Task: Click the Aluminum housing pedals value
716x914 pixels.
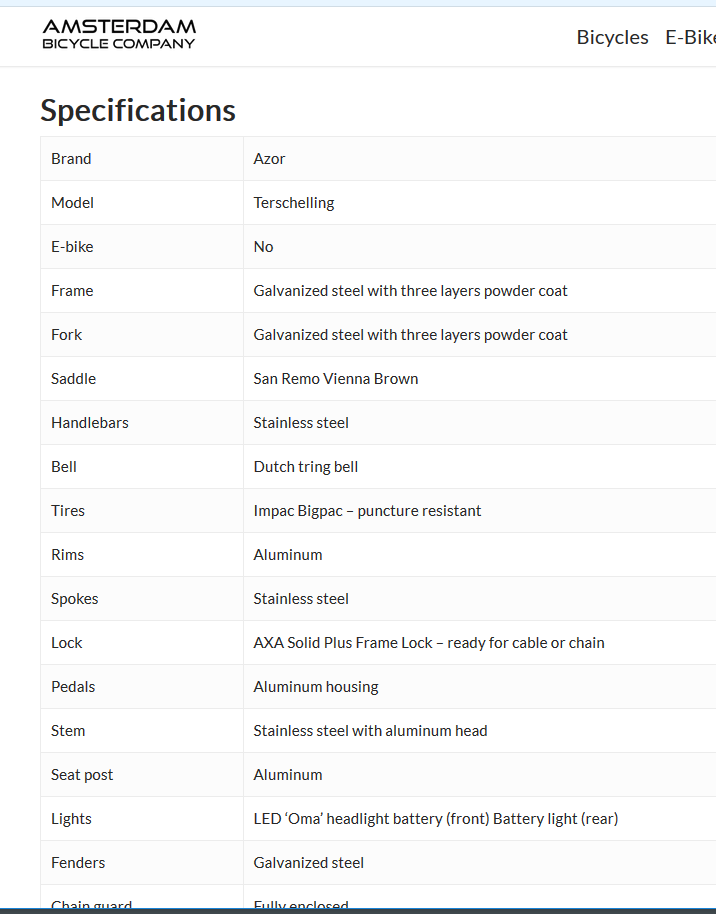Action: pyautogui.click(x=316, y=687)
